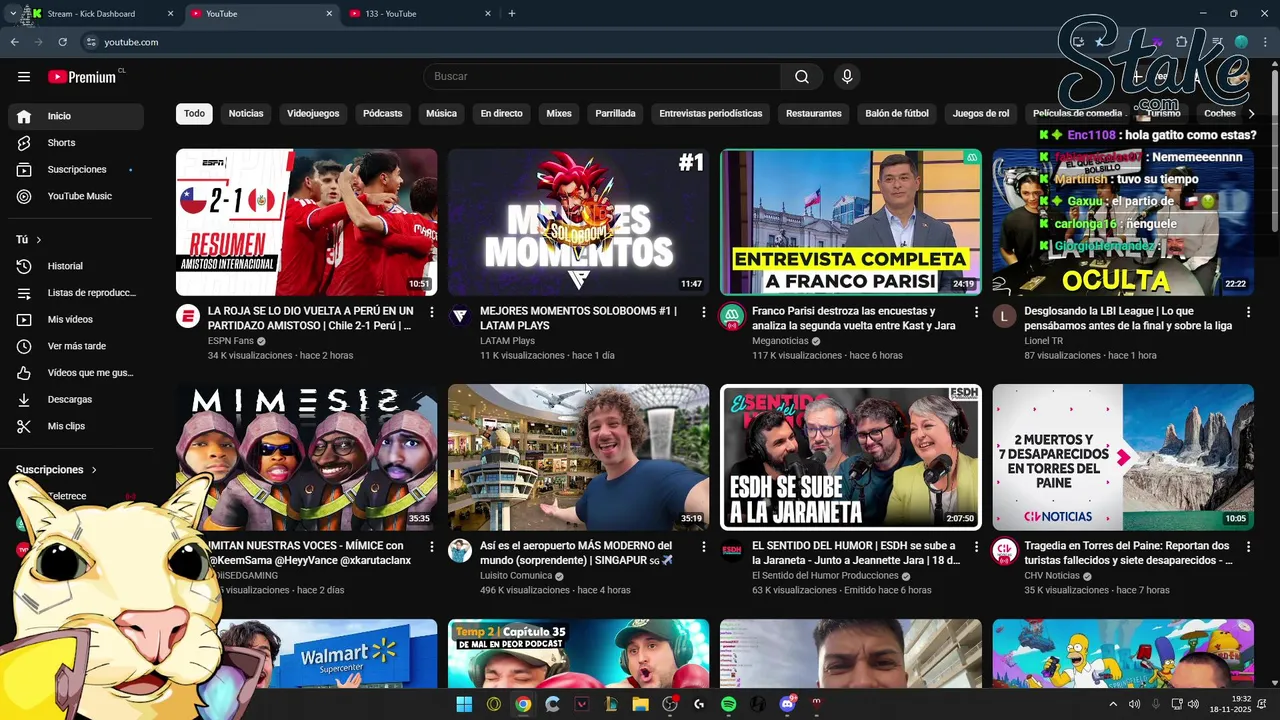Switch to Stream - Kick Dashboard tab
Image resolution: width=1280 pixels, height=720 pixels.
(98, 14)
